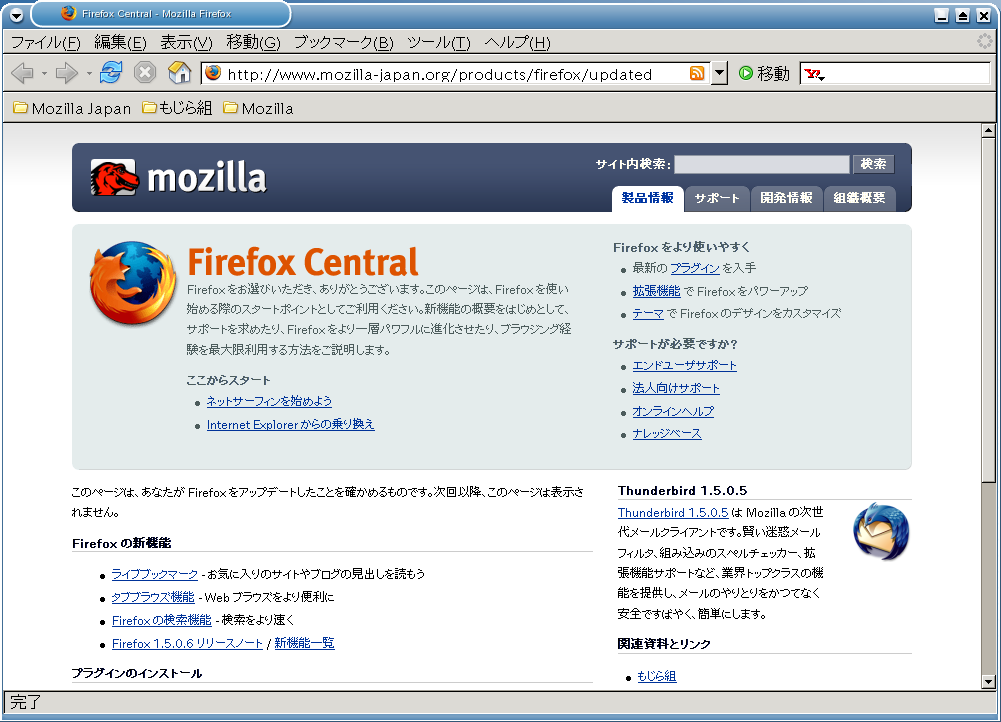Screen dimensions: 1001x722
Task: Open the テーマ link
Action: pos(648,314)
